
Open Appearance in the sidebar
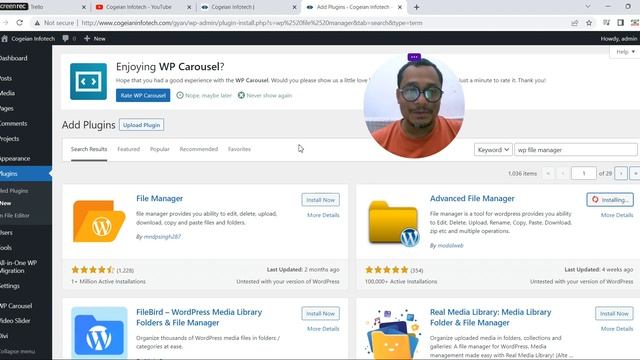pos(15,158)
